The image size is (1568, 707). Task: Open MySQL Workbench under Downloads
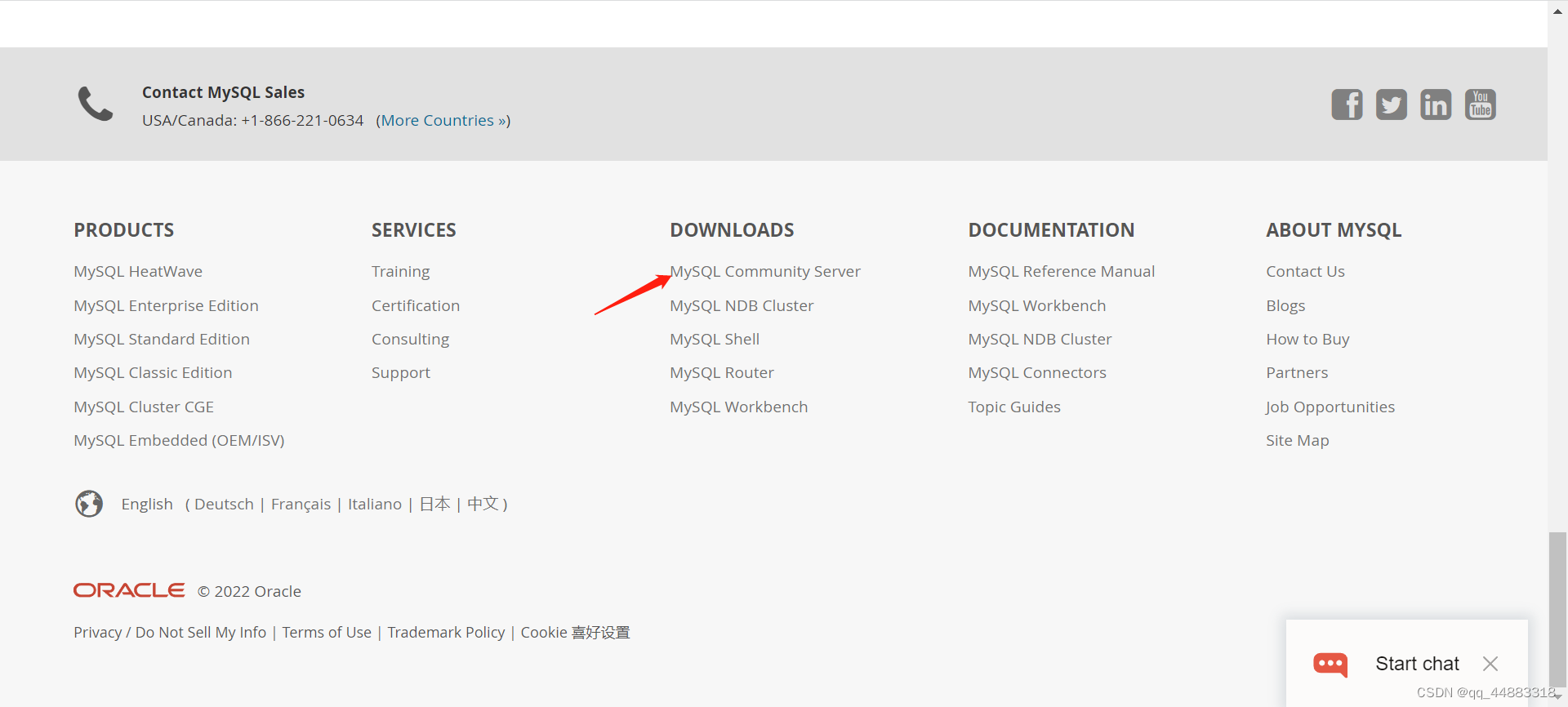tap(738, 407)
